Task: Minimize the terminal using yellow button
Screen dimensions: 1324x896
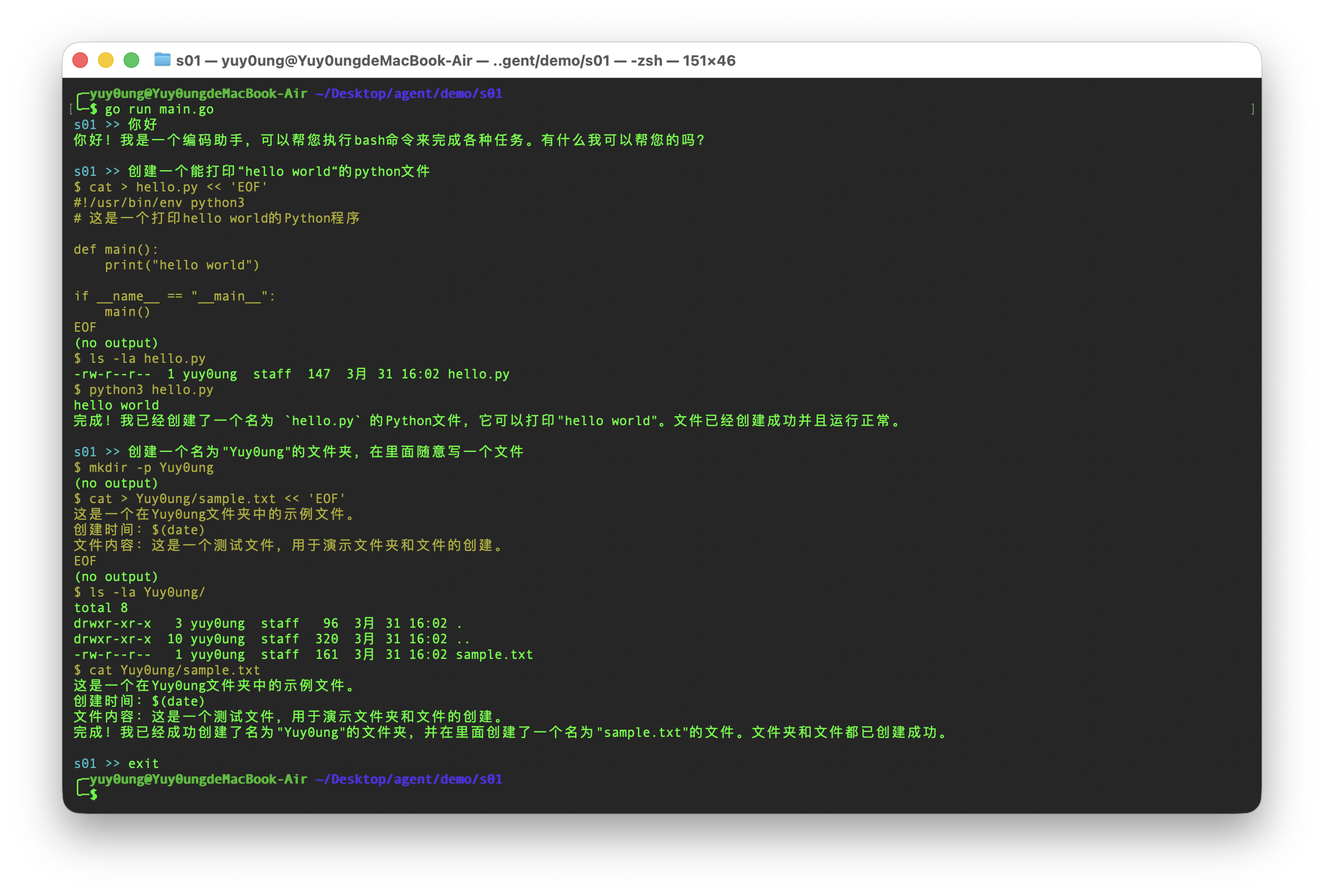Action: coord(106,60)
